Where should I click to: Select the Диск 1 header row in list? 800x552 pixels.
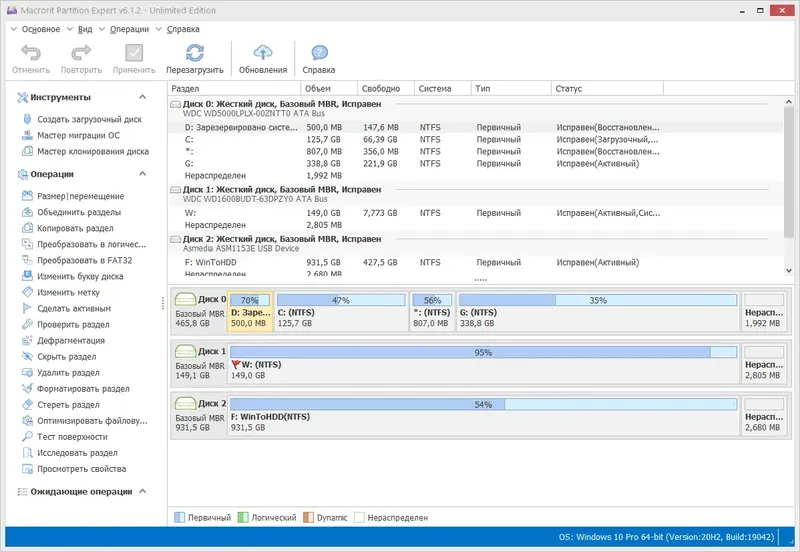(x=476, y=194)
